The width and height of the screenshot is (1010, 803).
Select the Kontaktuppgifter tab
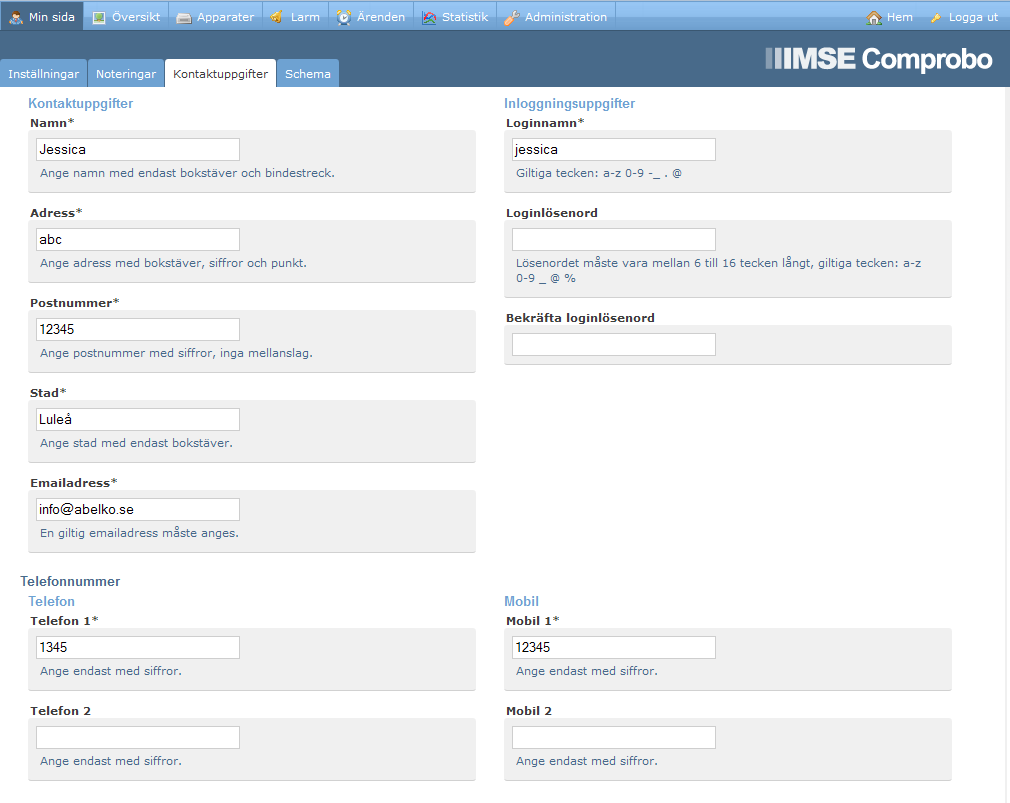[220, 73]
